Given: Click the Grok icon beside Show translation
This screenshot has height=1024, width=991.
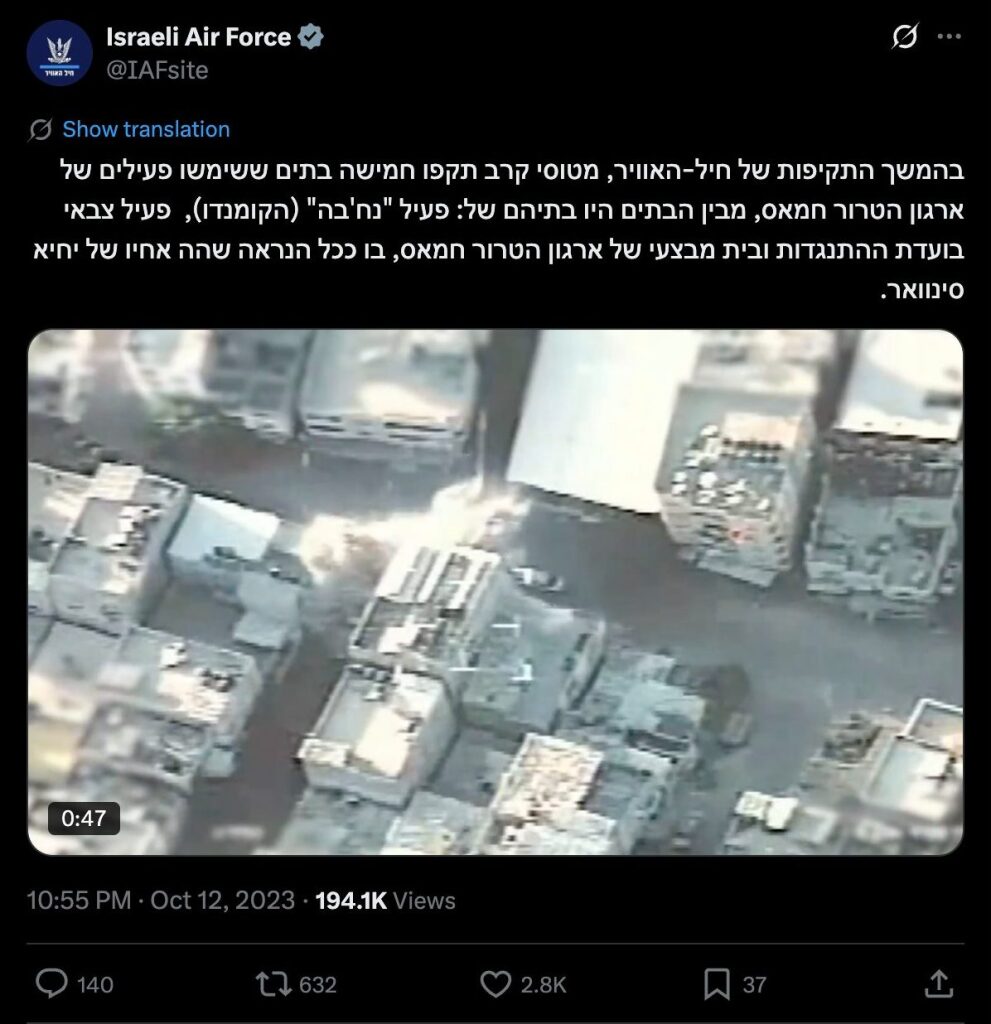Looking at the screenshot, I should click(41, 129).
